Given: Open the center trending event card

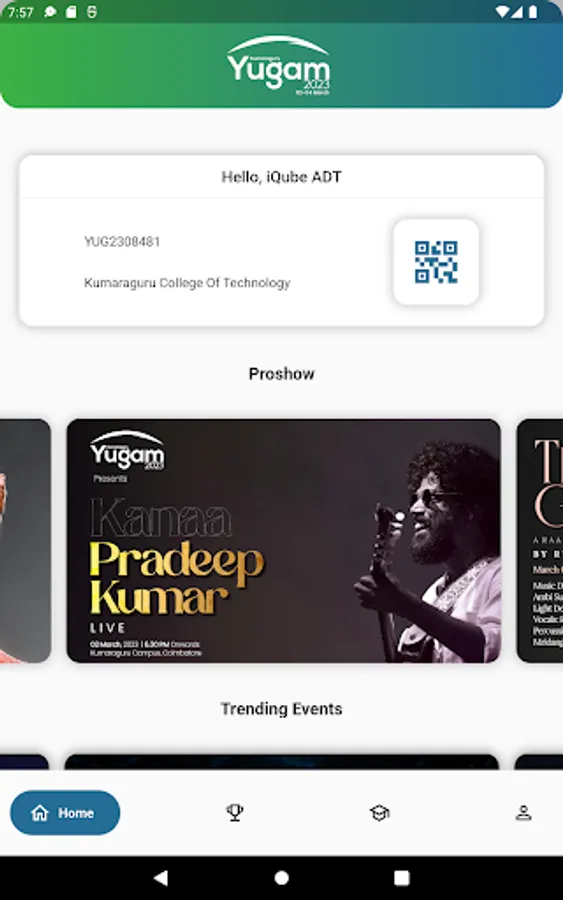Looking at the screenshot, I should click(281, 762).
